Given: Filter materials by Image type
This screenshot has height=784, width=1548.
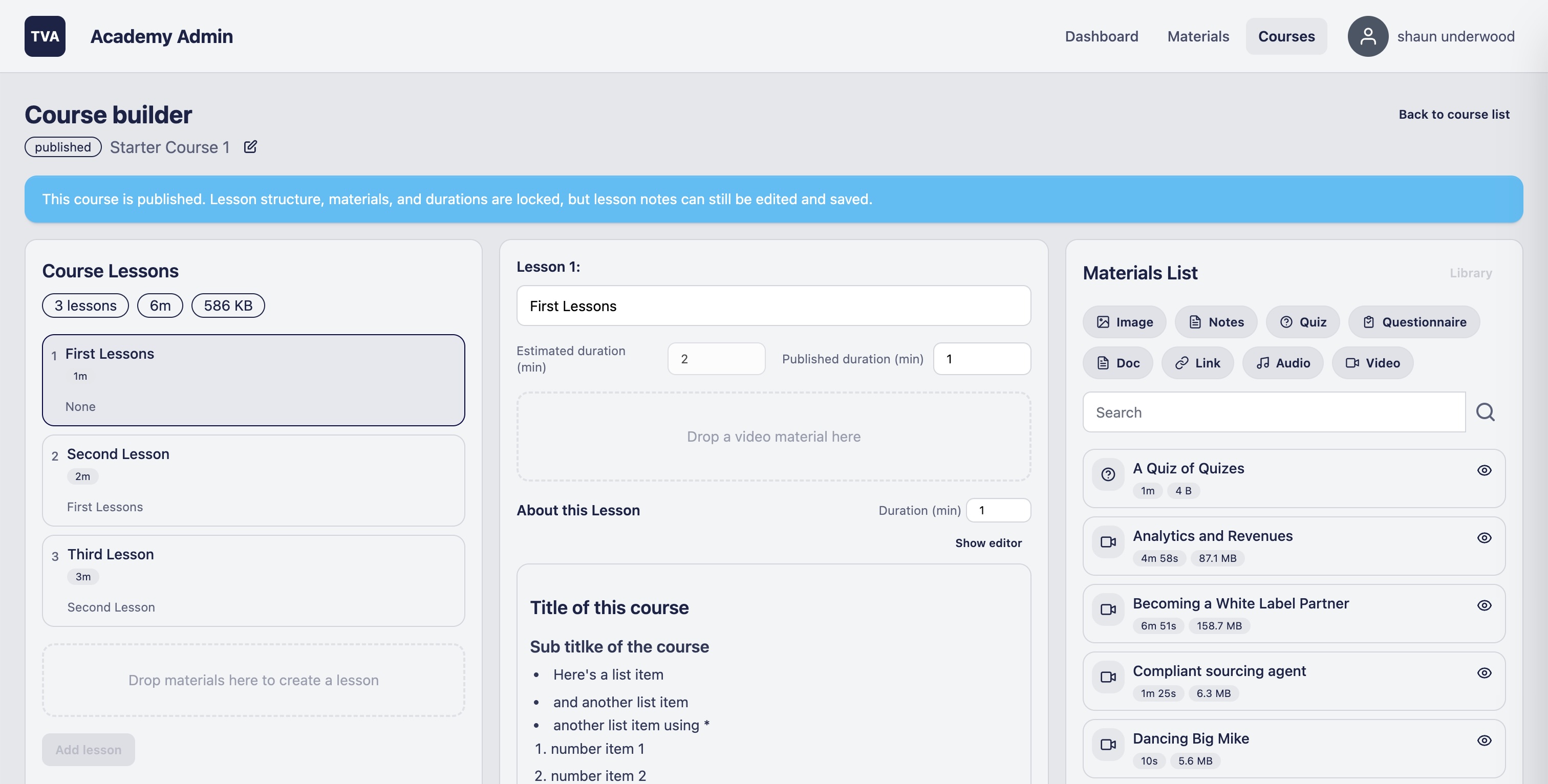Looking at the screenshot, I should point(1124,322).
